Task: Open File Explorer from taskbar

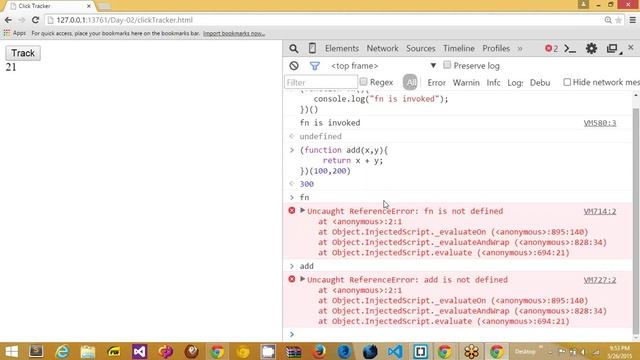Action: (88, 351)
